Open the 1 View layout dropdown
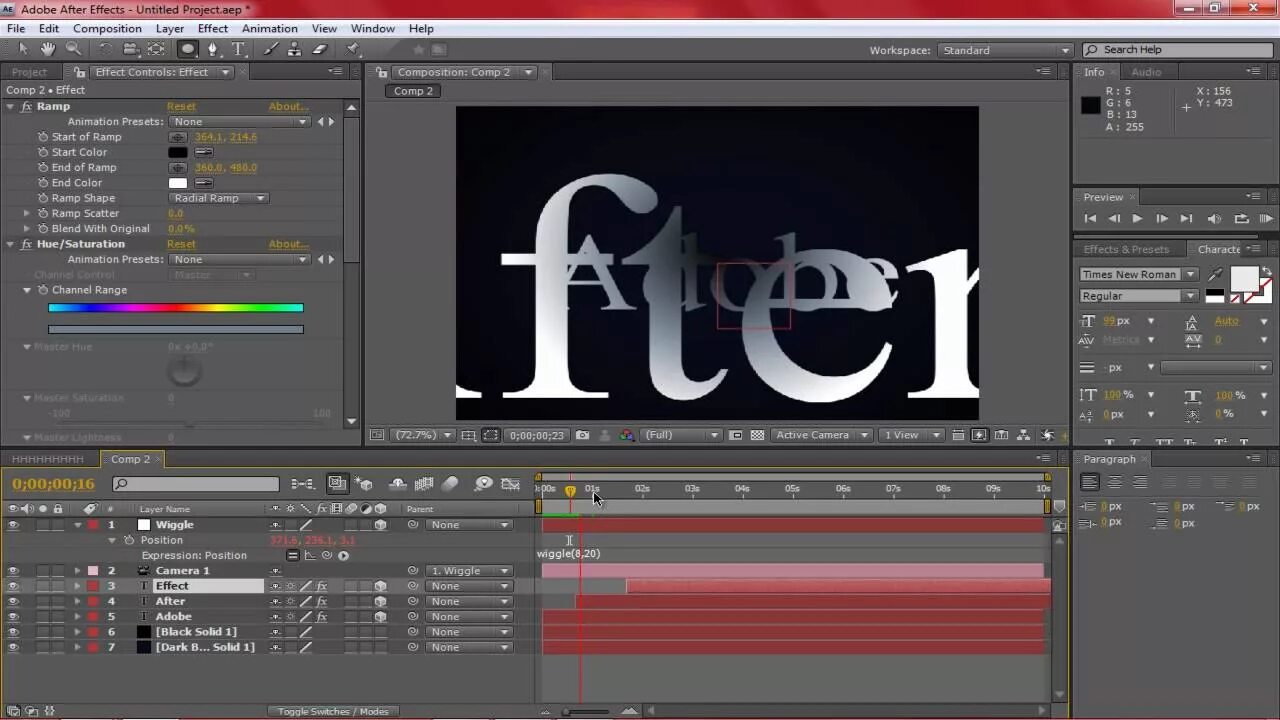The width and height of the screenshot is (1280, 720). pos(912,435)
